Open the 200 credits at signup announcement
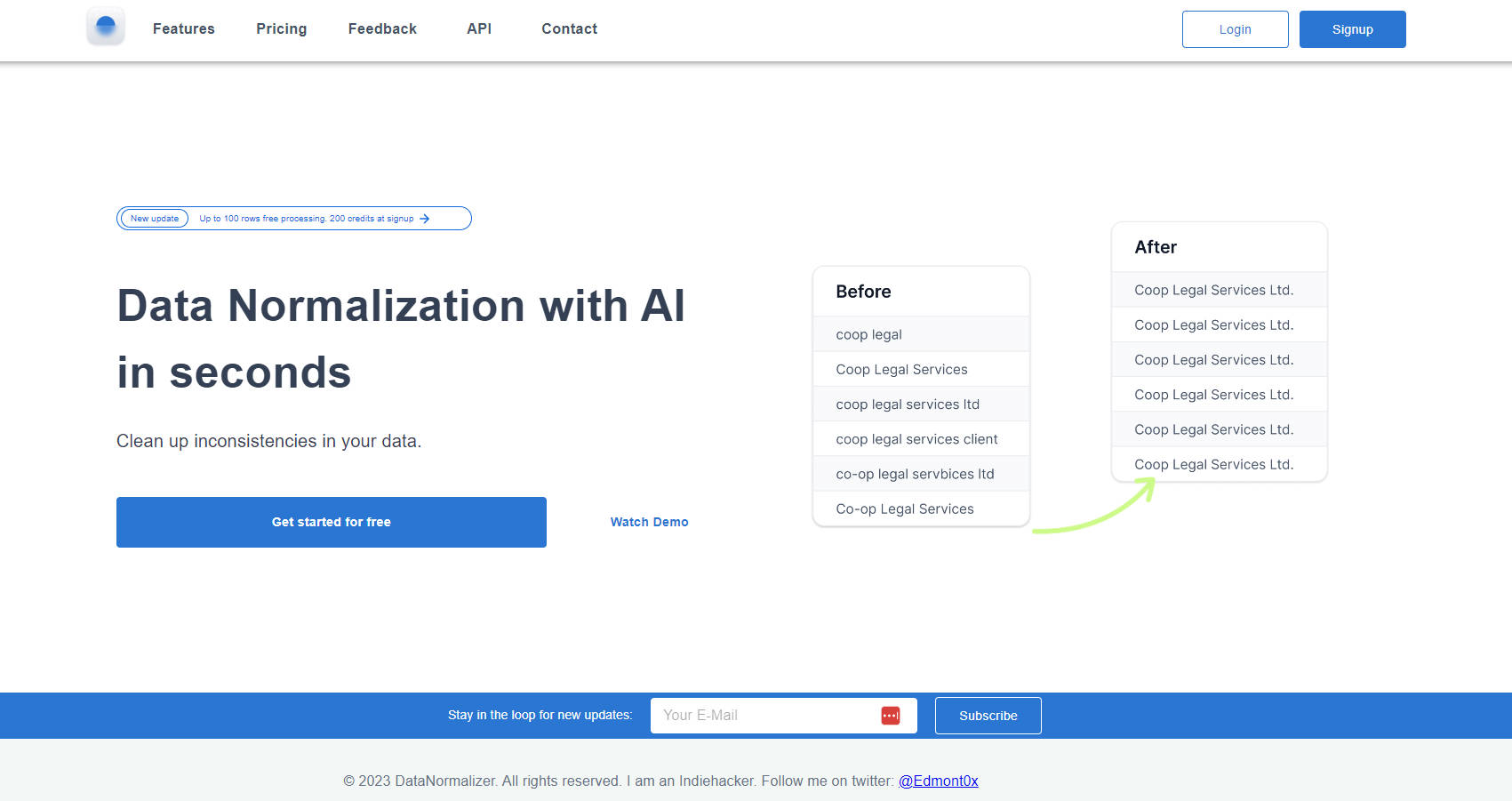The width and height of the screenshot is (1512, 801). 306,218
